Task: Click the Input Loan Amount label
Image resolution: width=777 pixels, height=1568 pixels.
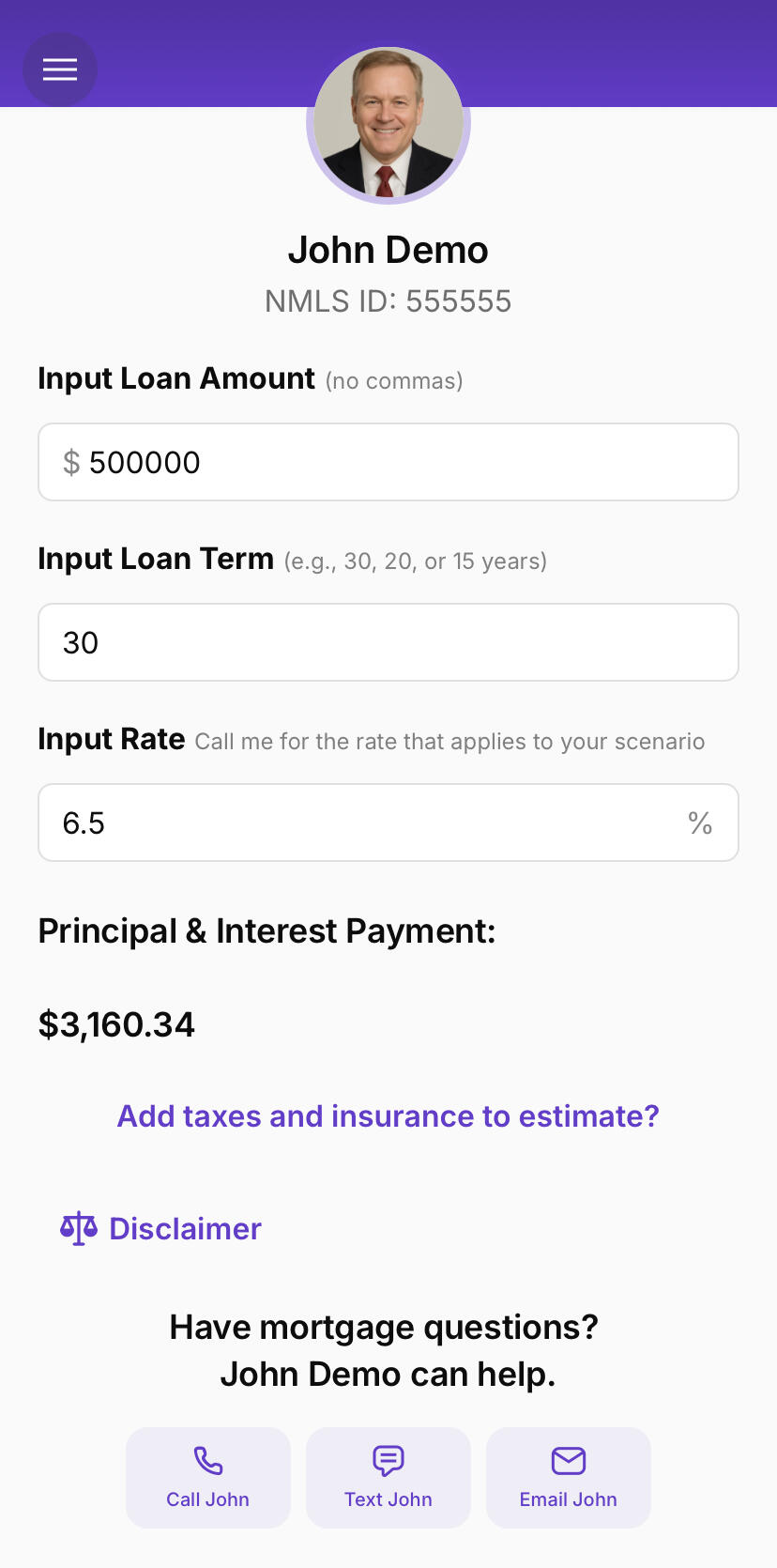Action: tap(176, 378)
